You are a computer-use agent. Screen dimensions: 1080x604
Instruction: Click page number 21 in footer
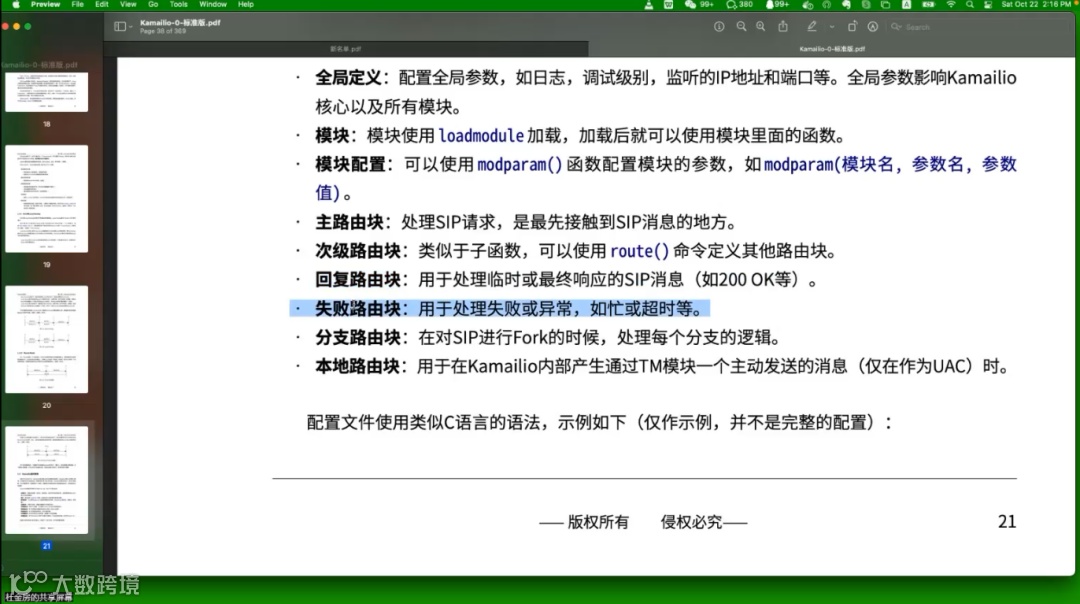click(x=1007, y=522)
